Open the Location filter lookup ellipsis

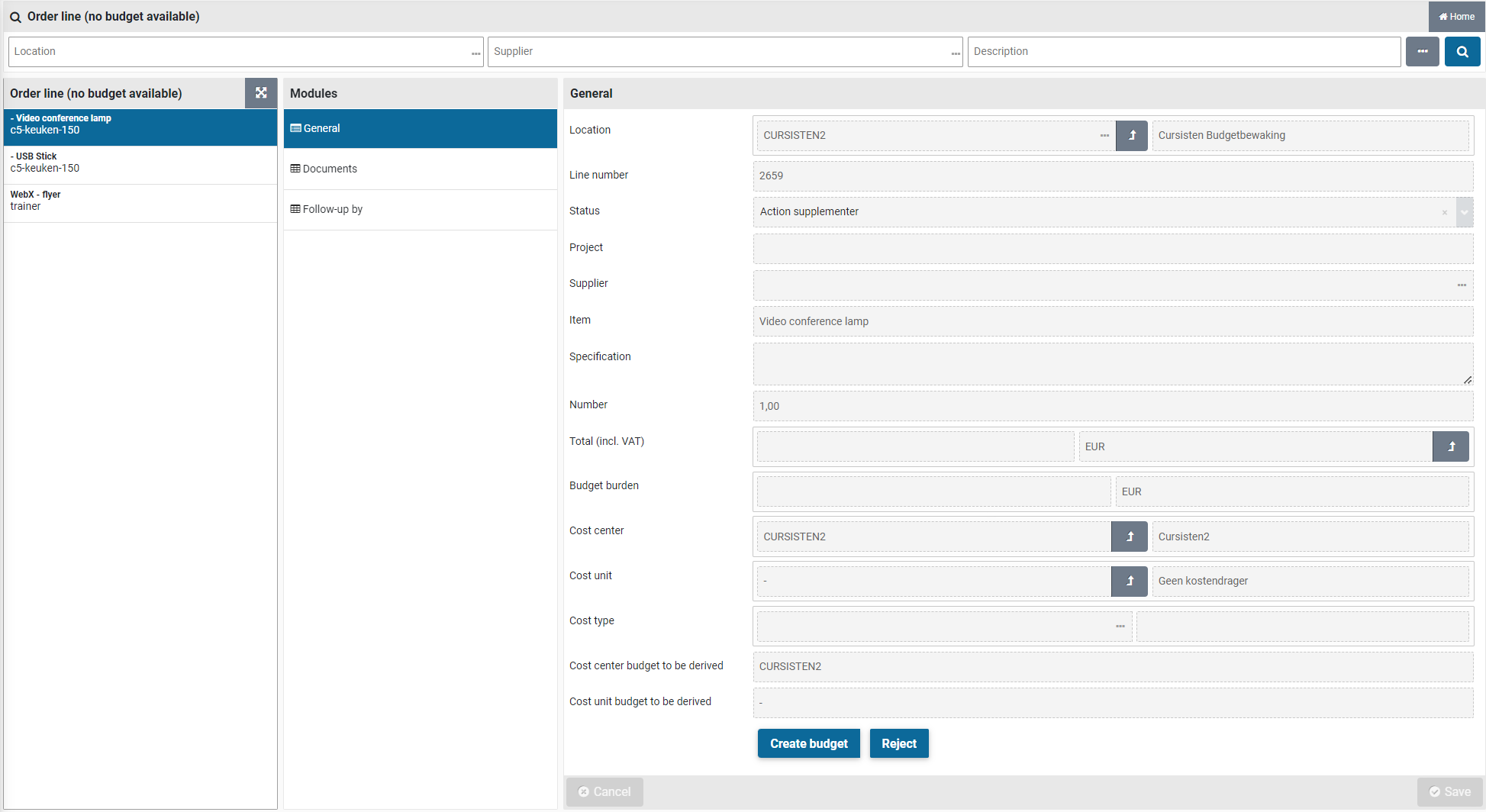475,53
